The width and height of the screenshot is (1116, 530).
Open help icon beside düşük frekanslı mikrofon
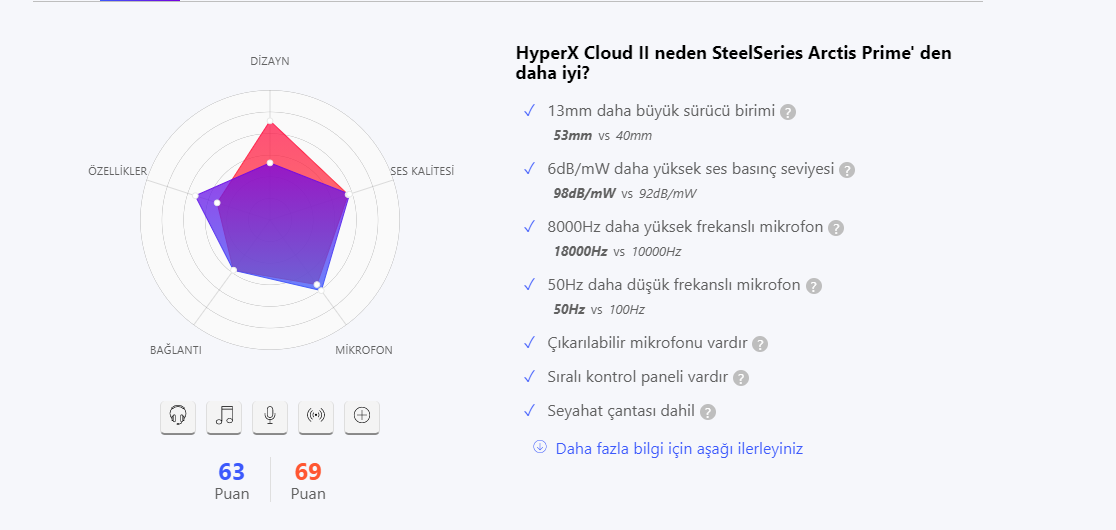pos(814,286)
